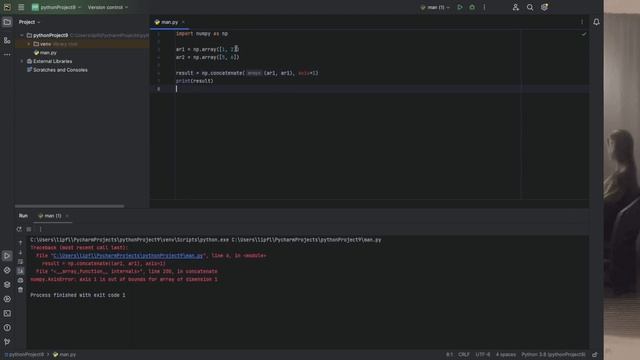The image size is (640, 360).
Task: Jump down the stack trace arrow
Action: tap(20, 252)
